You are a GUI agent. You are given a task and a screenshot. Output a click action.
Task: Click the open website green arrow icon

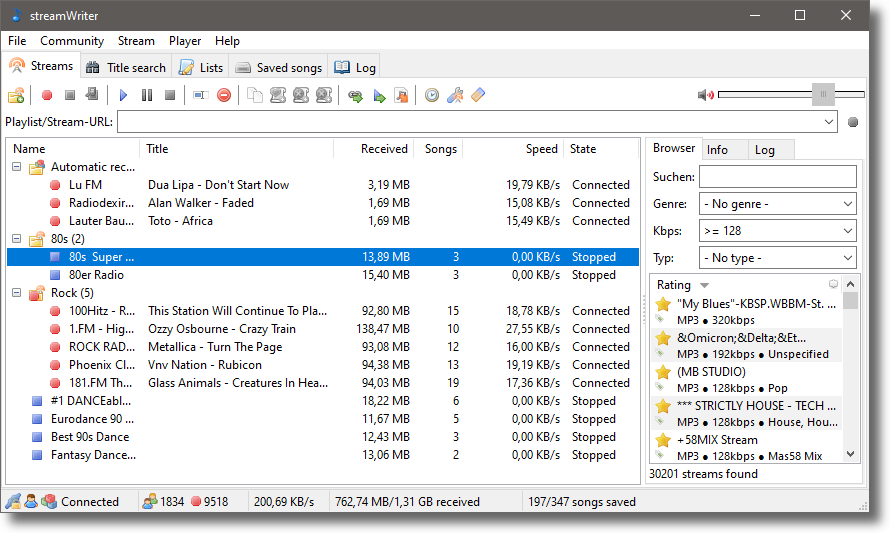[x=355, y=96]
